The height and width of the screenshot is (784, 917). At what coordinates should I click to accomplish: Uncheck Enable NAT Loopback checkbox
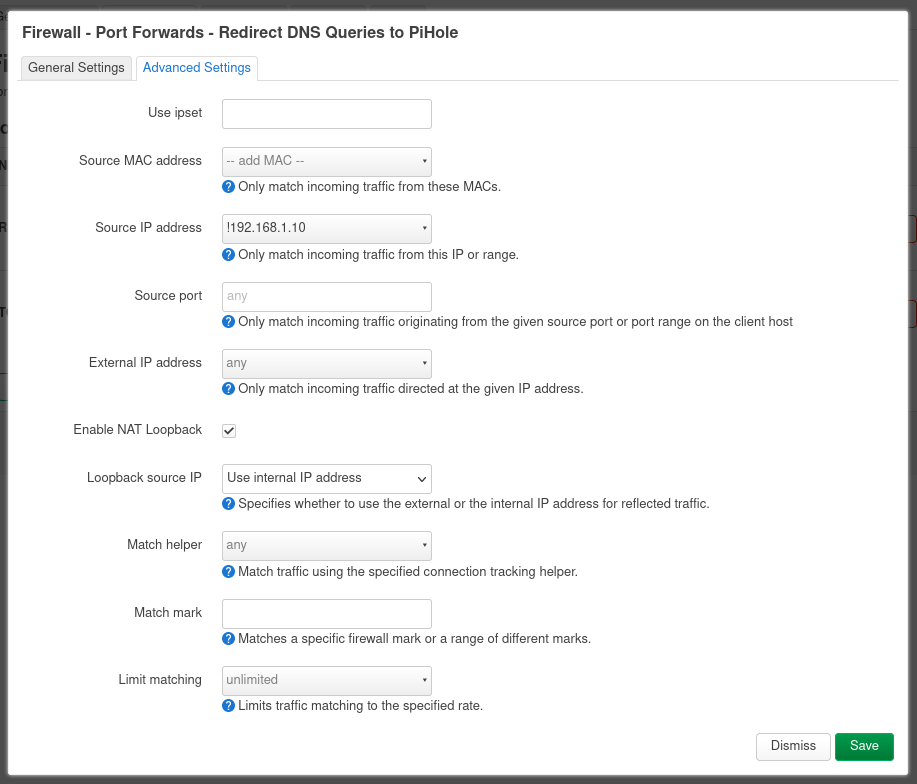(x=229, y=431)
